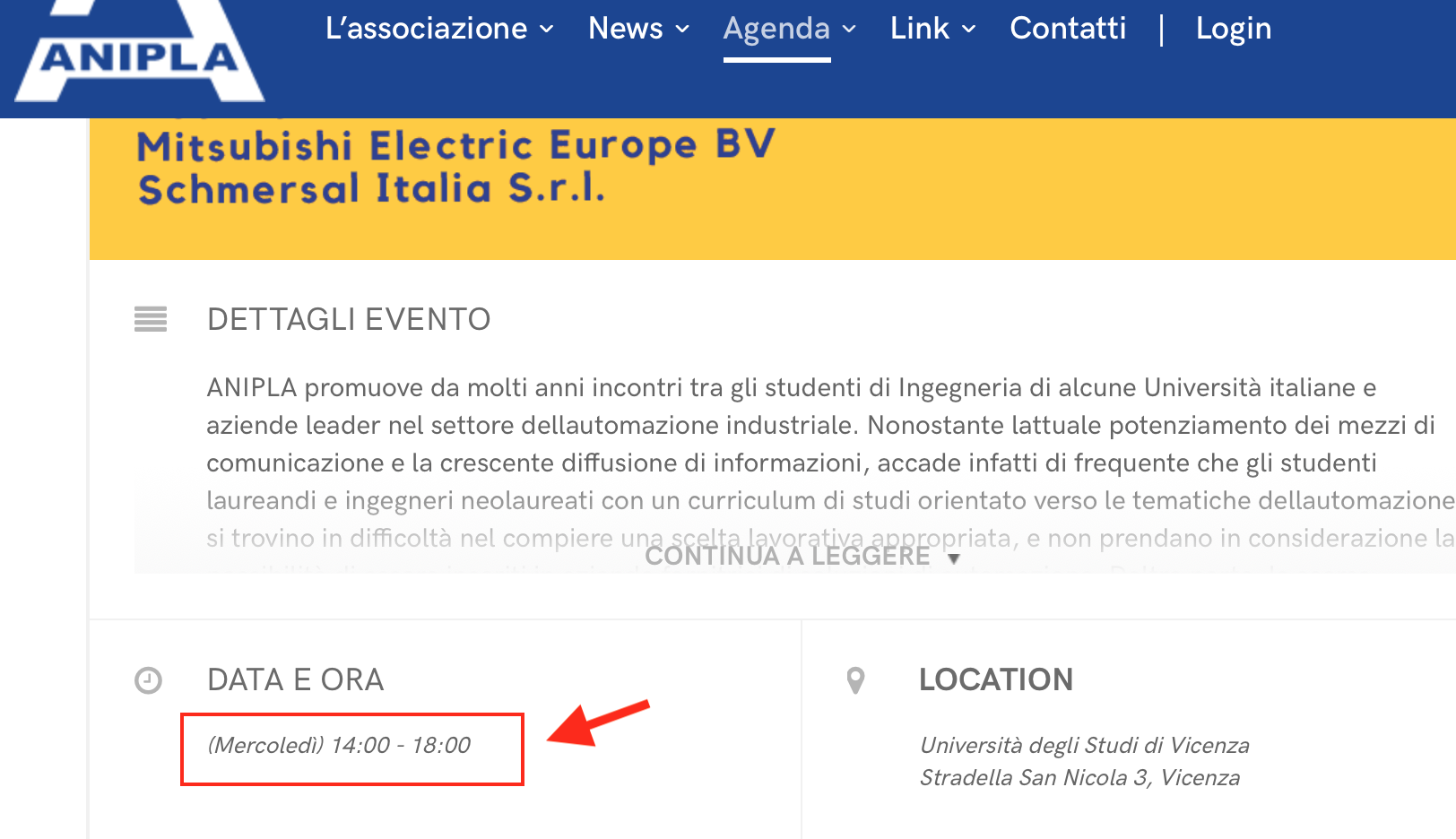The height and width of the screenshot is (839, 1456).
Task: Open the News menu label
Action: (626, 29)
